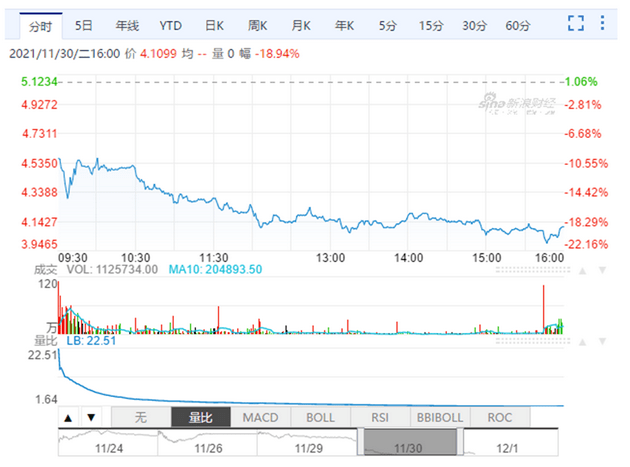Screen dimensions: 630x467
Task: Click the fullscreen expand icon
Action: 575,23
